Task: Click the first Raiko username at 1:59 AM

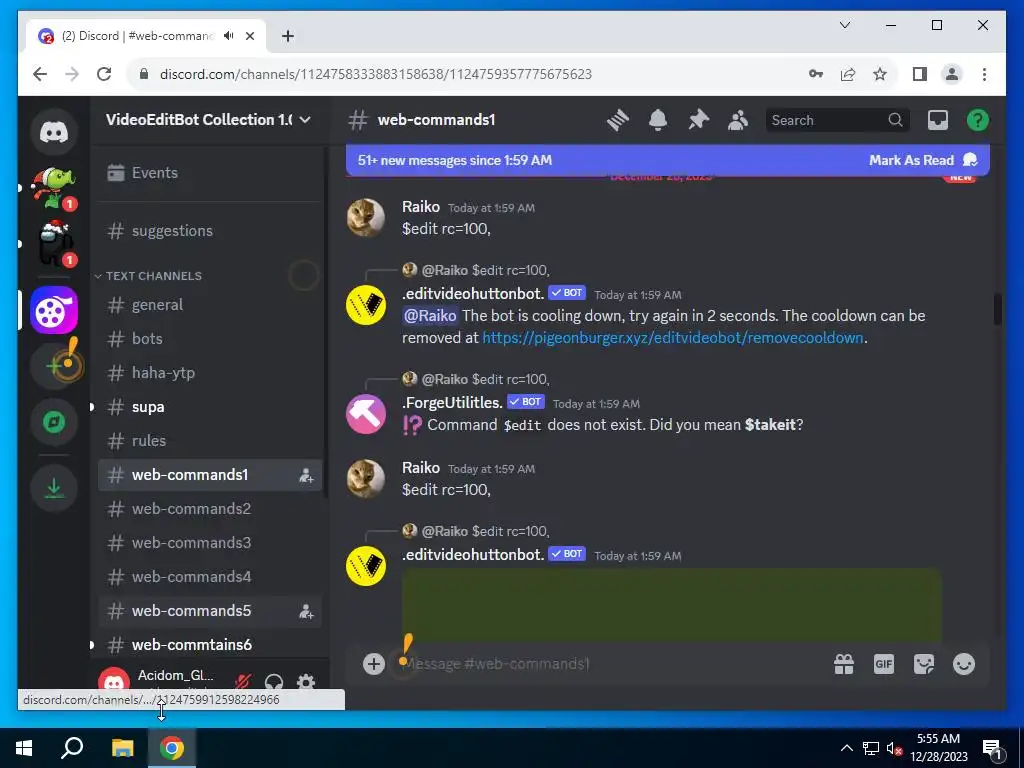Action: click(421, 207)
